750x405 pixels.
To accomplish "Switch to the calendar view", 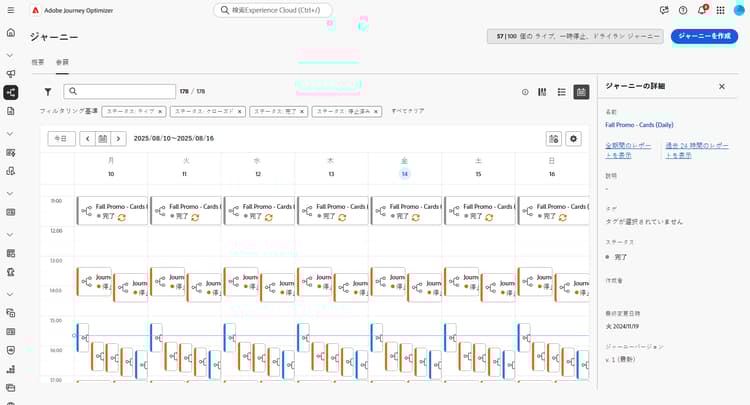I will [x=581, y=92].
